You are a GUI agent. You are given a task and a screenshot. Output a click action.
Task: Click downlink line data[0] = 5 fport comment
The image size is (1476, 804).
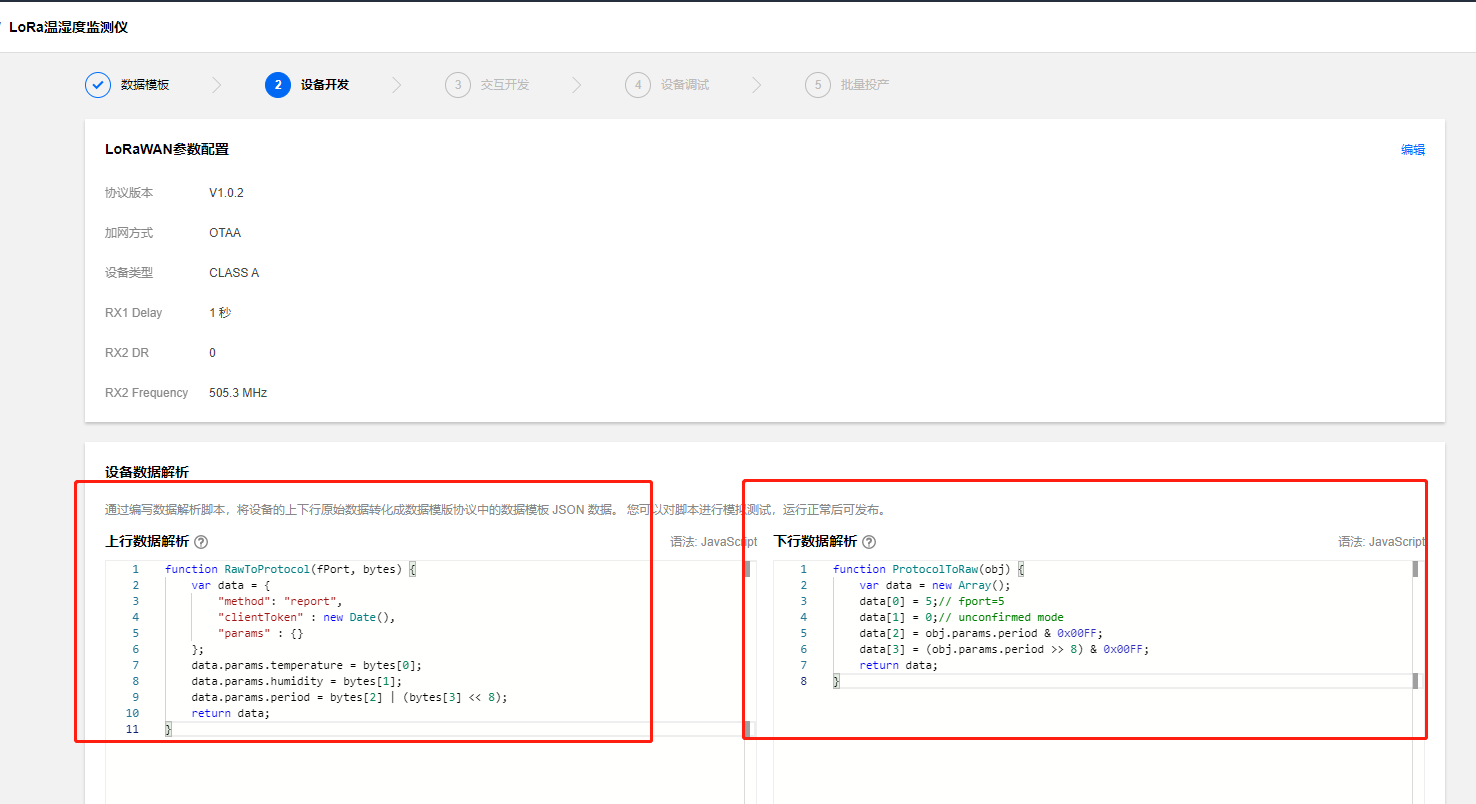(932, 601)
